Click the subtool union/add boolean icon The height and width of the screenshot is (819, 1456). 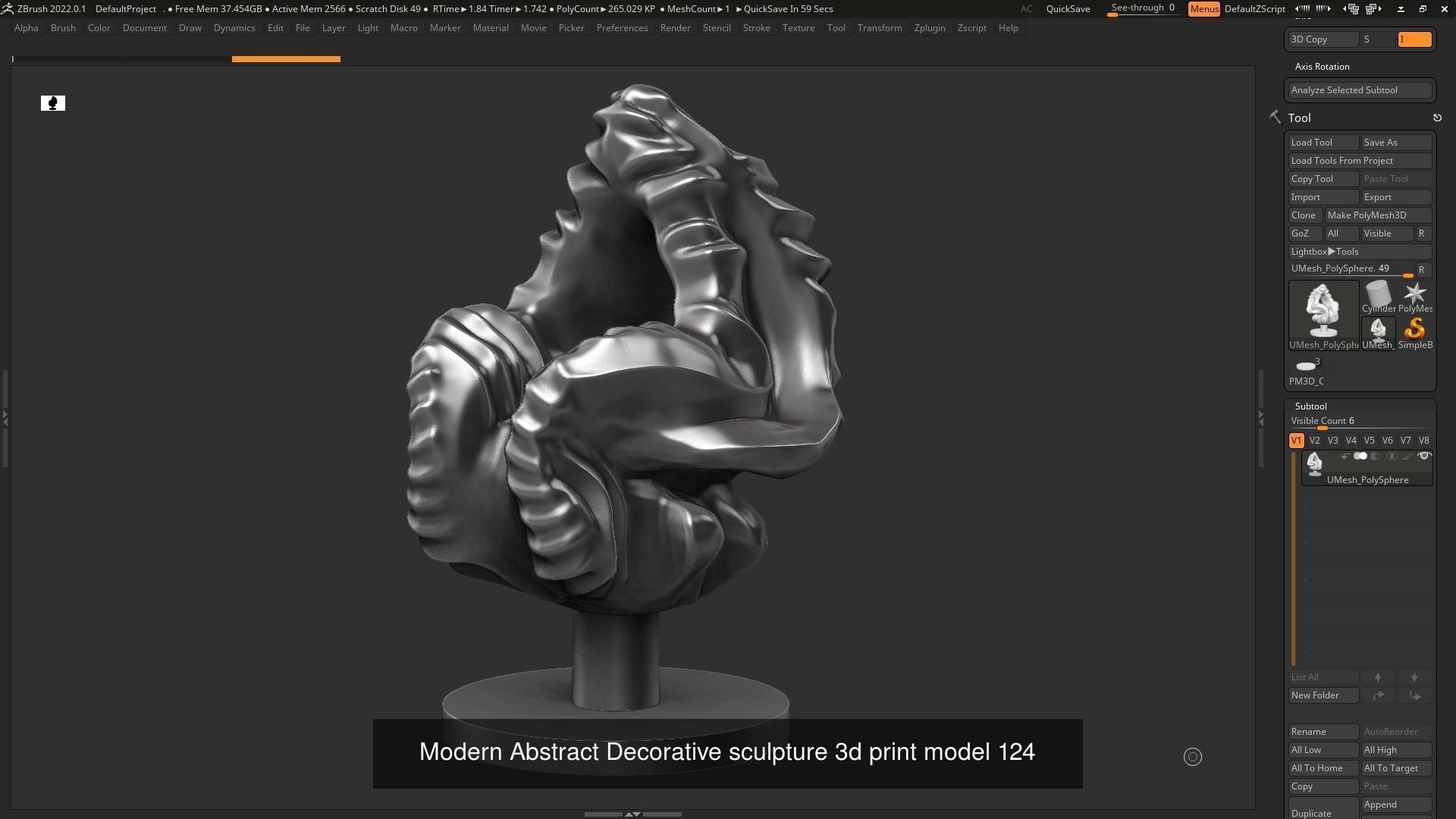tap(1360, 457)
